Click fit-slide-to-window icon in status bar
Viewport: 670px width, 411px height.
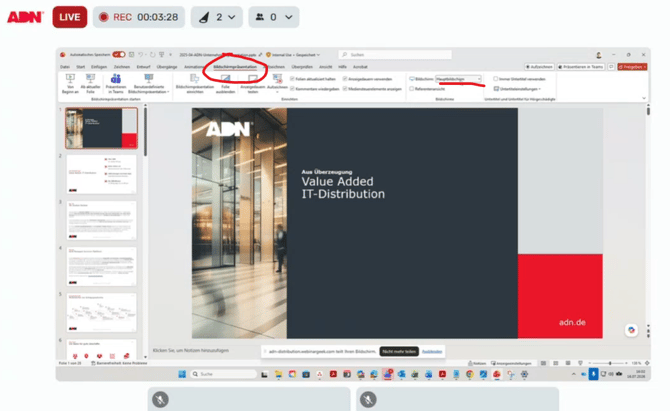coord(647,363)
